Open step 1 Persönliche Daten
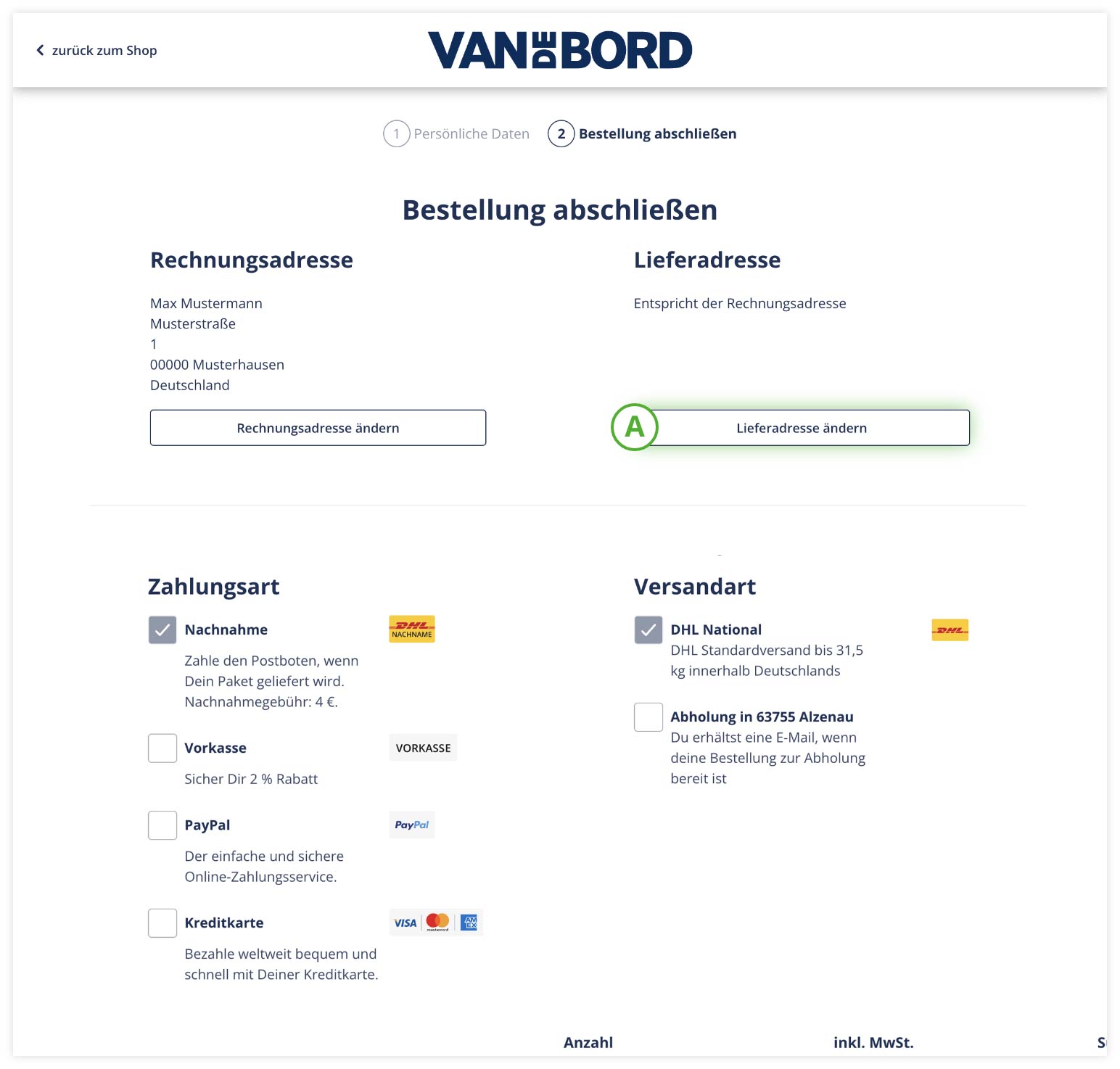This screenshot has width=1120, height=1069. click(x=456, y=133)
